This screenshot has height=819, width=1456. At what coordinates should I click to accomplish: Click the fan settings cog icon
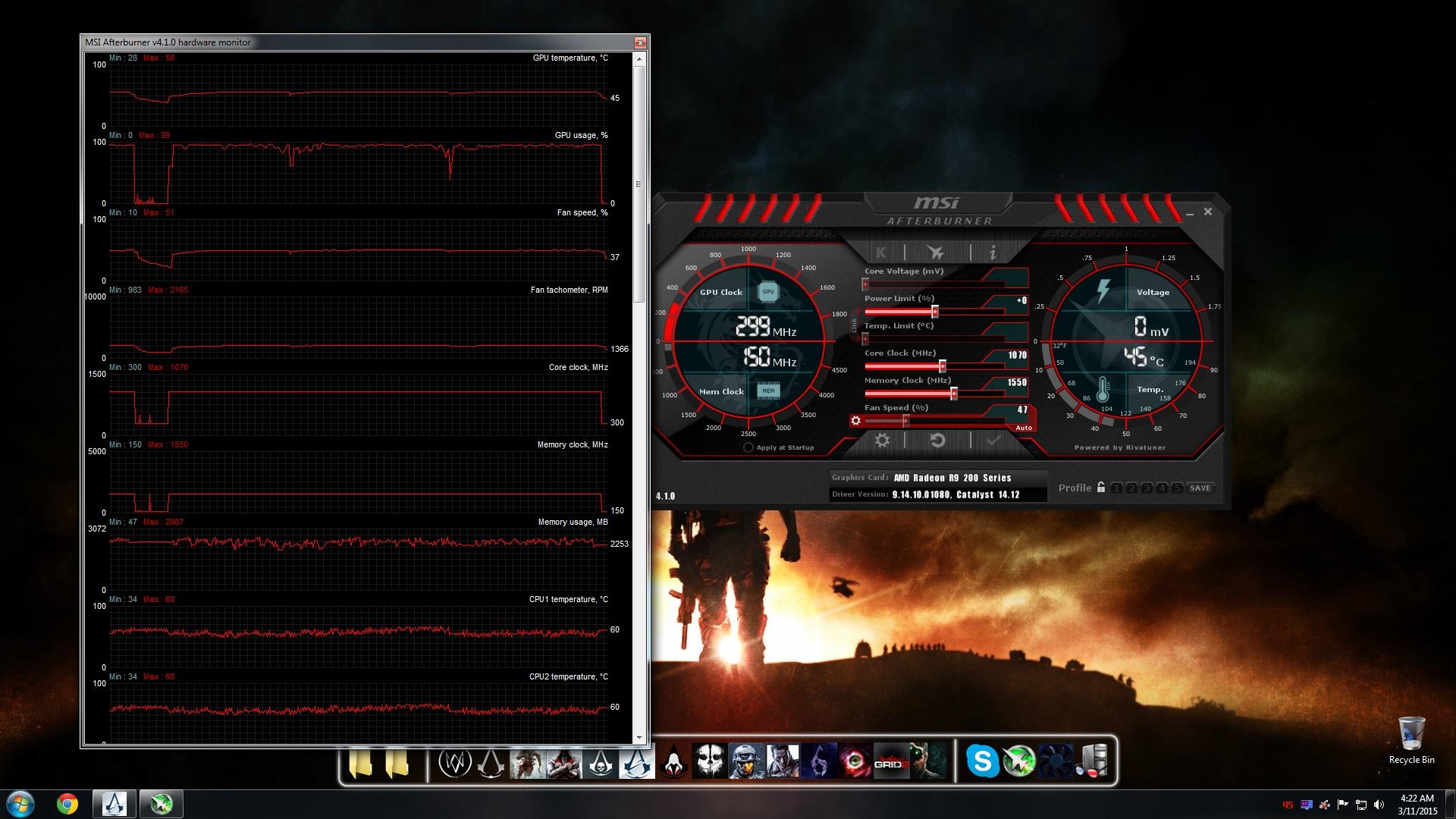pyautogui.click(x=856, y=421)
